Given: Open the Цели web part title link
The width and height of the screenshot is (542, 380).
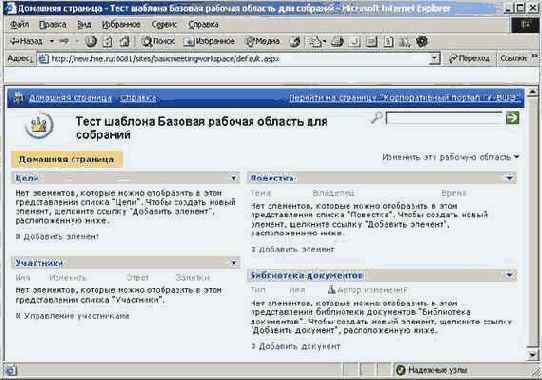Looking at the screenshot, I should 27,178.
